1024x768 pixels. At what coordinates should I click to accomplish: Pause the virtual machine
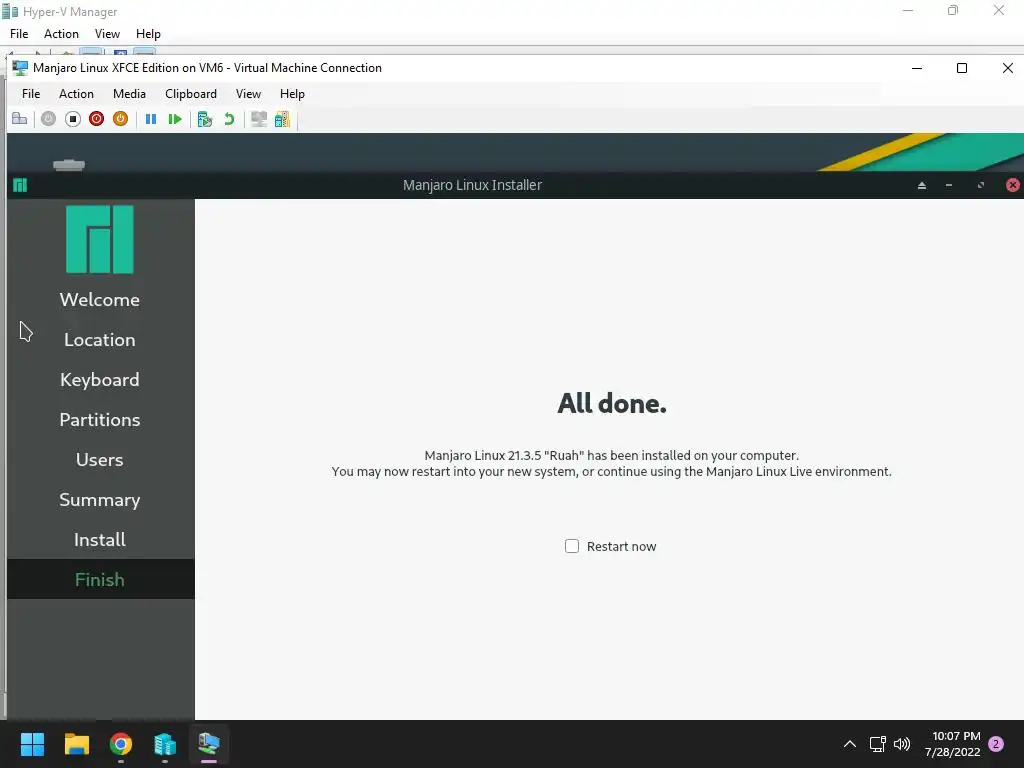[151, 119]
